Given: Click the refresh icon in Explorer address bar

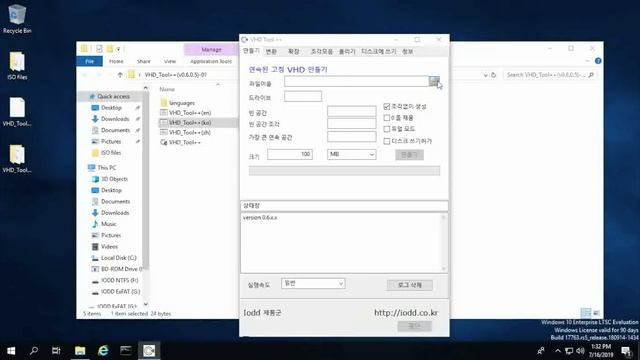Looking at the screenshot, I should [493, 75].
